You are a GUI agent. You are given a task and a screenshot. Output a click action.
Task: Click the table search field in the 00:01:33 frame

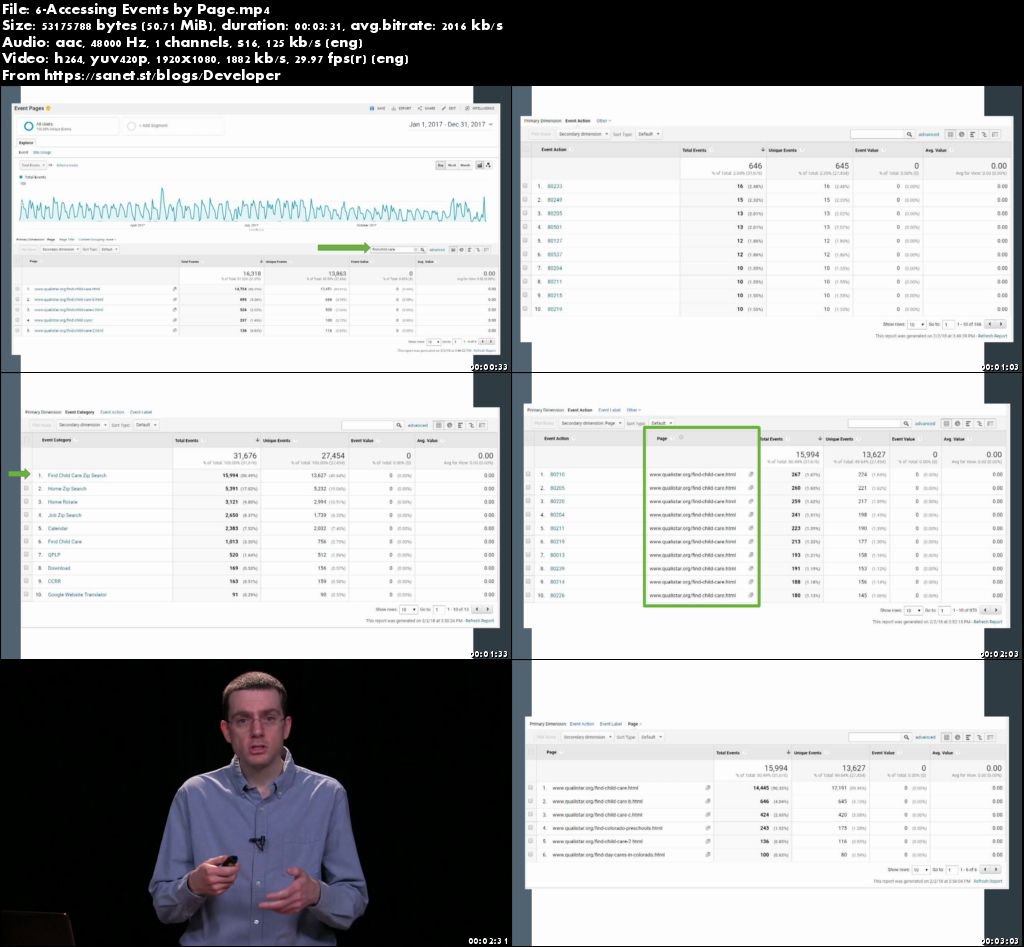pyautogui.click(x=367, y=425)
